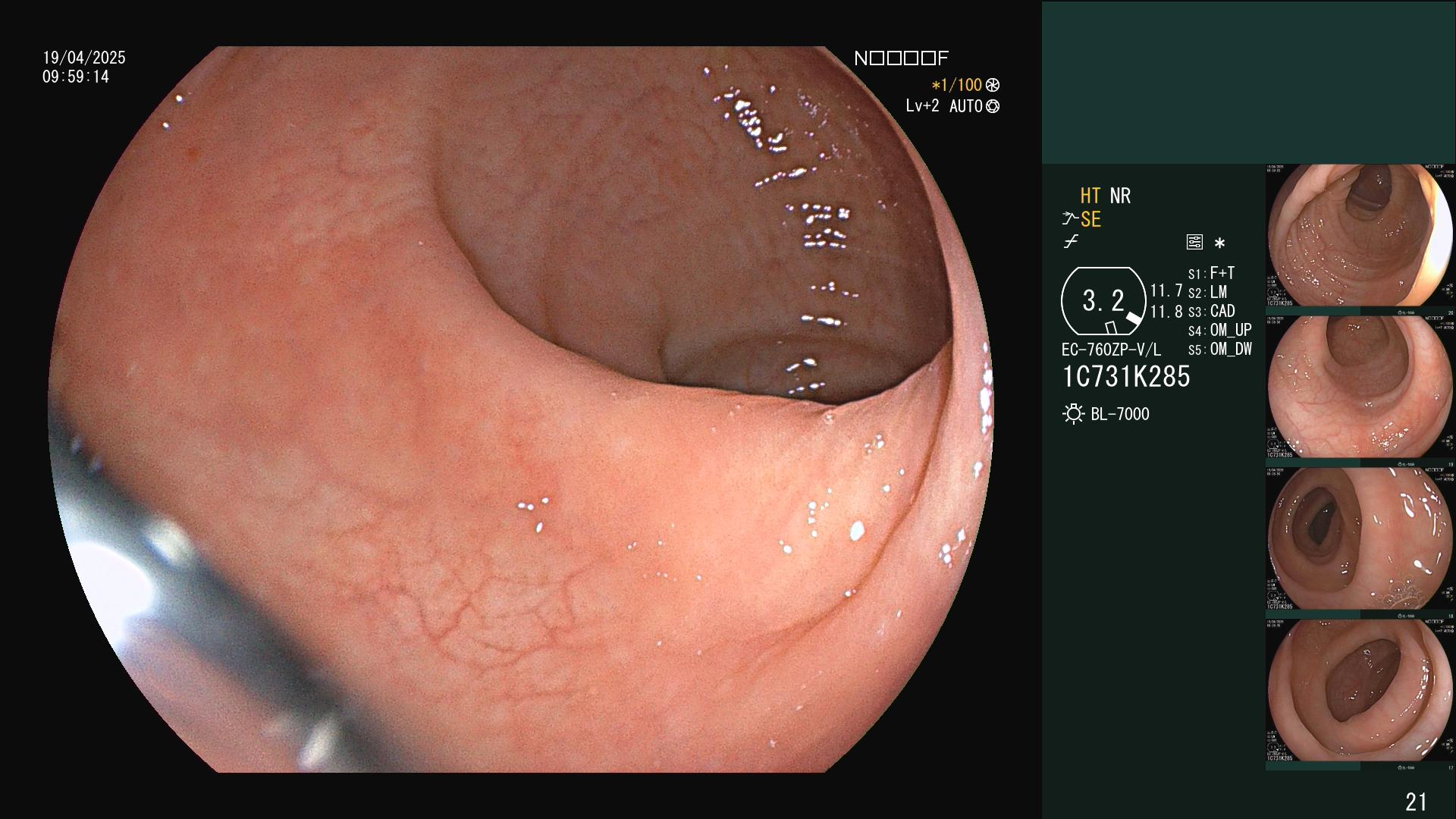This screenshot has height=819, width=1456.
Task: Click the S4: OM_UP switch assignment
Action: click(x=1219, y=330)
